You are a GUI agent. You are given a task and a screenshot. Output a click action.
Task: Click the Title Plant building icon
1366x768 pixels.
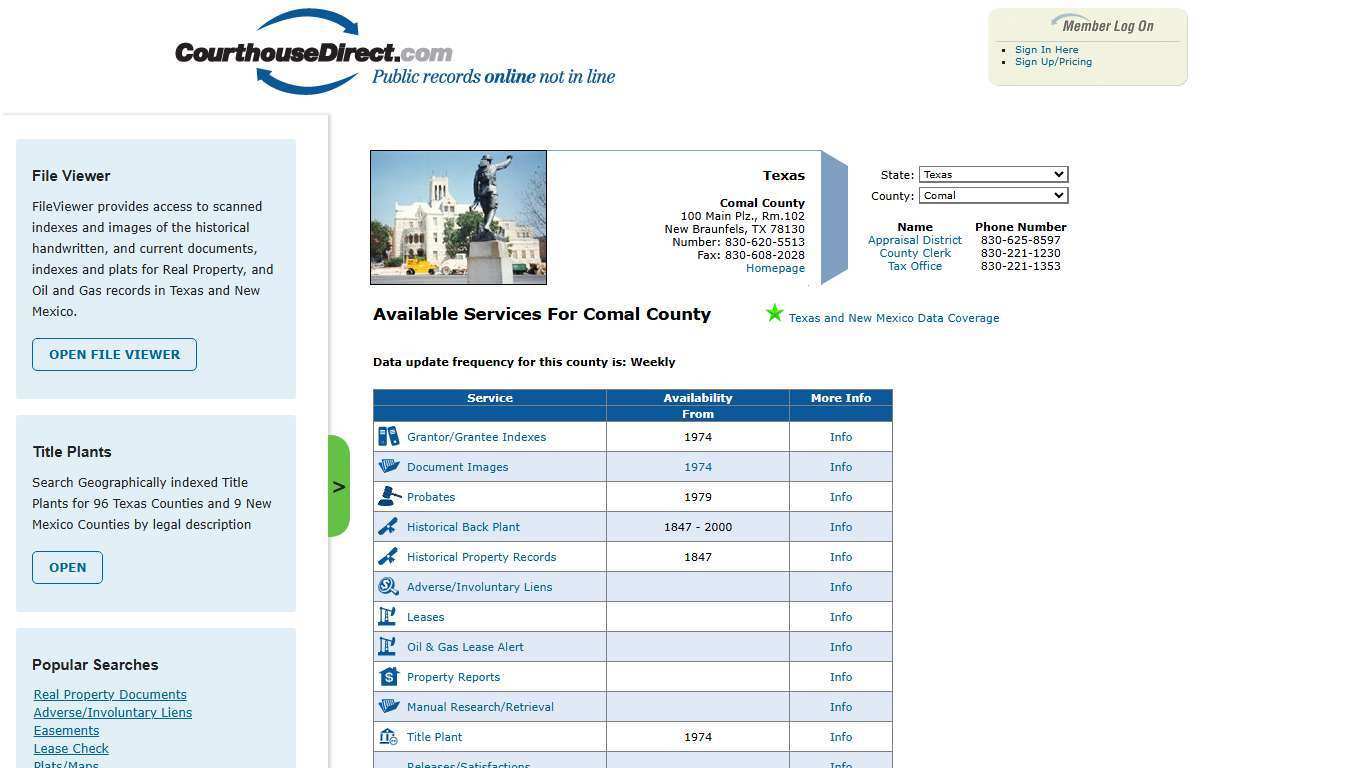pos(389,736)
